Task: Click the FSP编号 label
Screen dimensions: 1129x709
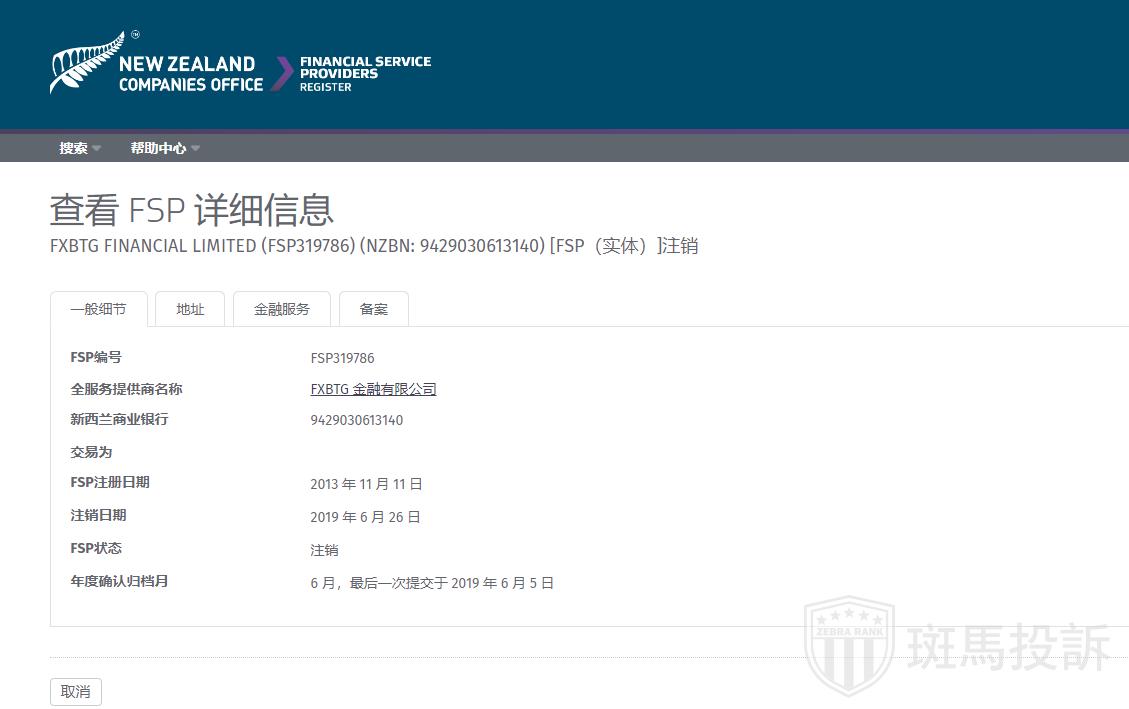Action: tap(96, 357)
